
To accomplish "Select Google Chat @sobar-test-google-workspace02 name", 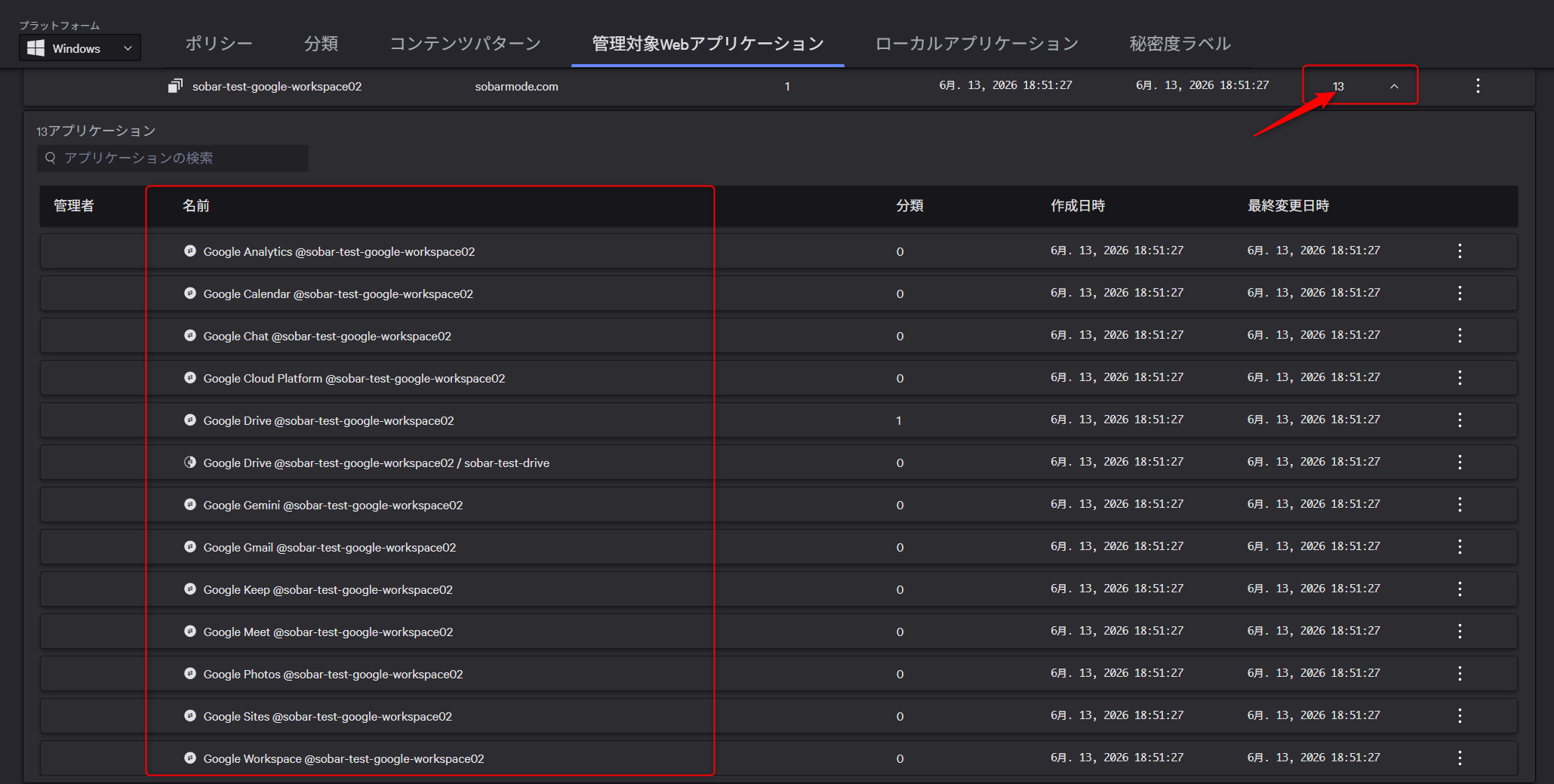I will pyautogui.click(x=328, y=336).
